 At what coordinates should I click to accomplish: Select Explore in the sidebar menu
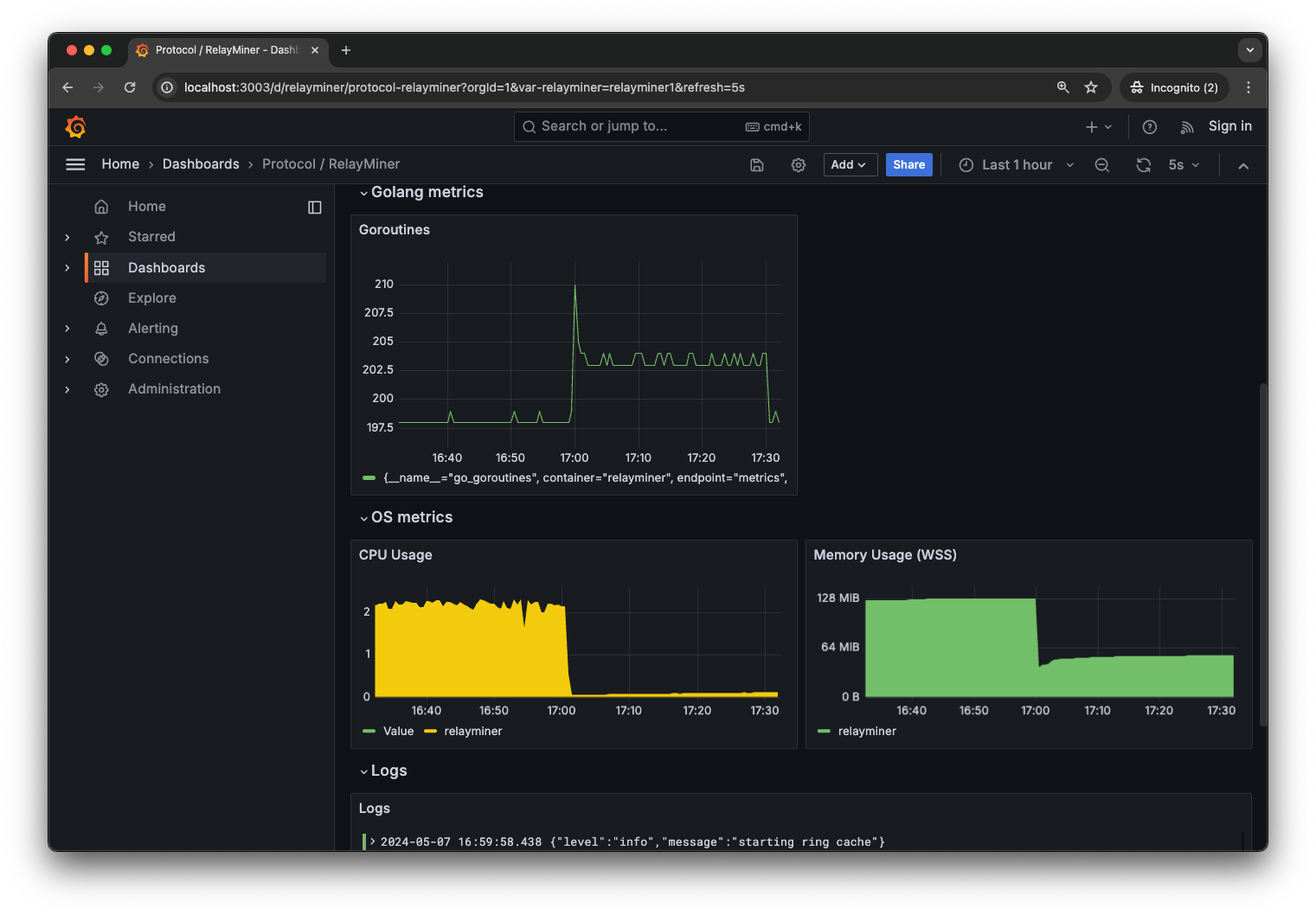(152, 298)
